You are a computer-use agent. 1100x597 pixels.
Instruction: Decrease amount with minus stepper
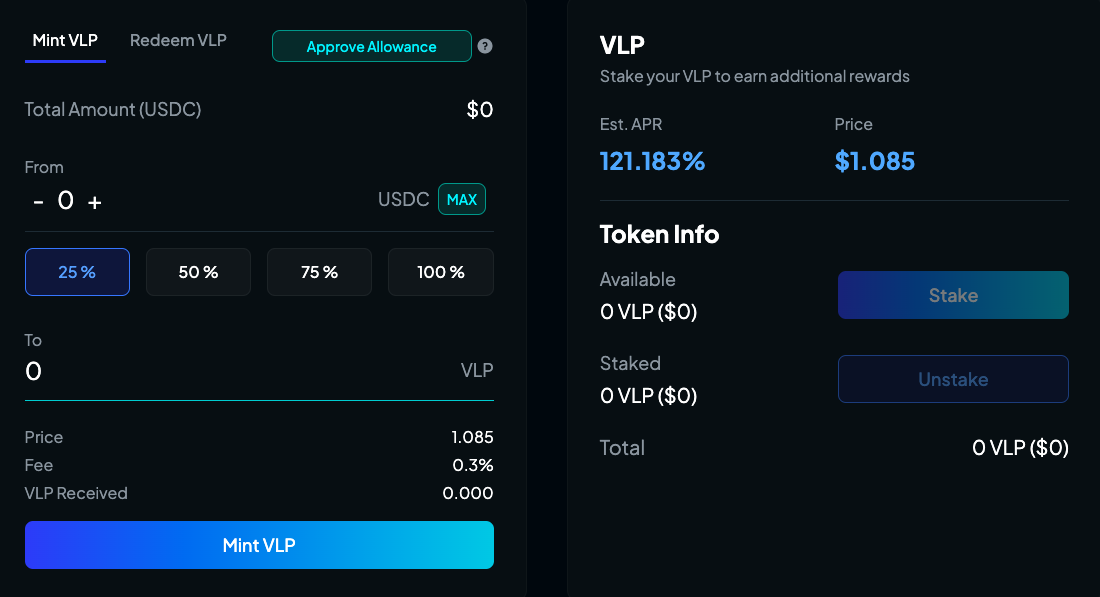(x=38, y=201)
